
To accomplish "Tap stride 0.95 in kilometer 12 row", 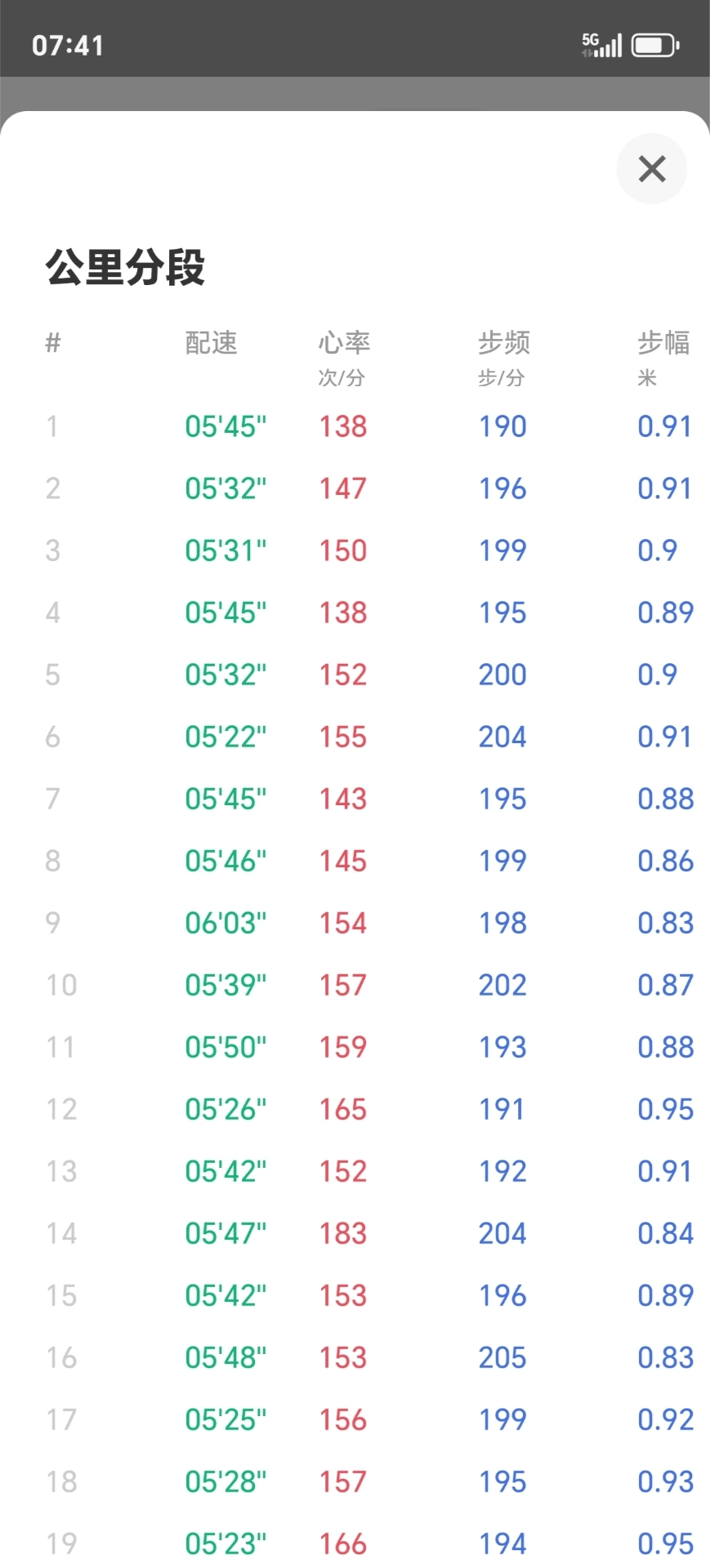I will [x=665, y=1109].
